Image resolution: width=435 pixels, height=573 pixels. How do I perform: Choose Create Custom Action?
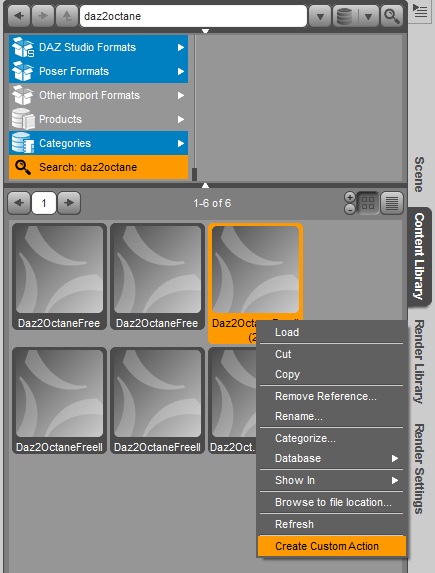point(332,546)
